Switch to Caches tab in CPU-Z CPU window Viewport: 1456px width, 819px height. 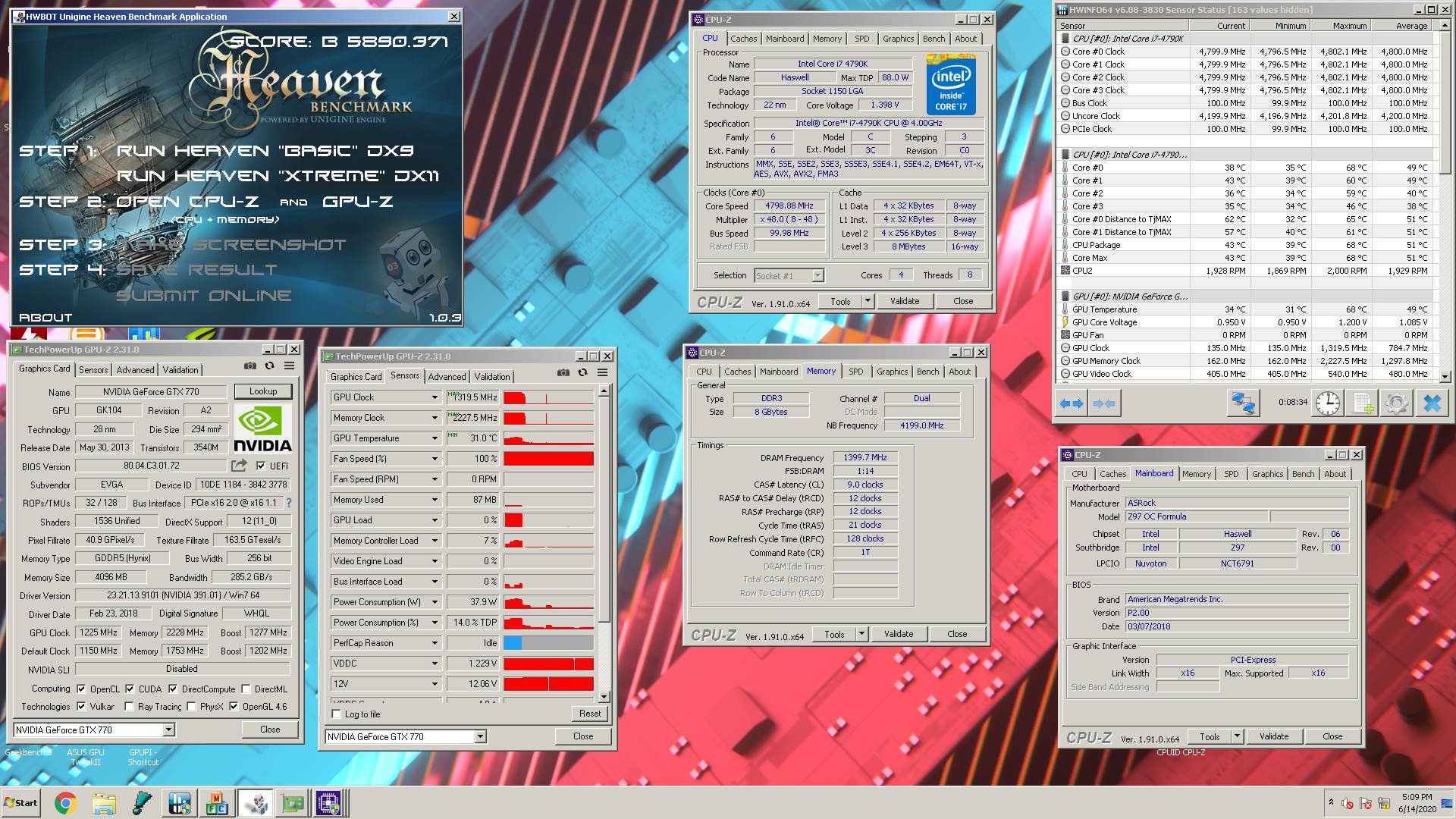click(743, 39)
